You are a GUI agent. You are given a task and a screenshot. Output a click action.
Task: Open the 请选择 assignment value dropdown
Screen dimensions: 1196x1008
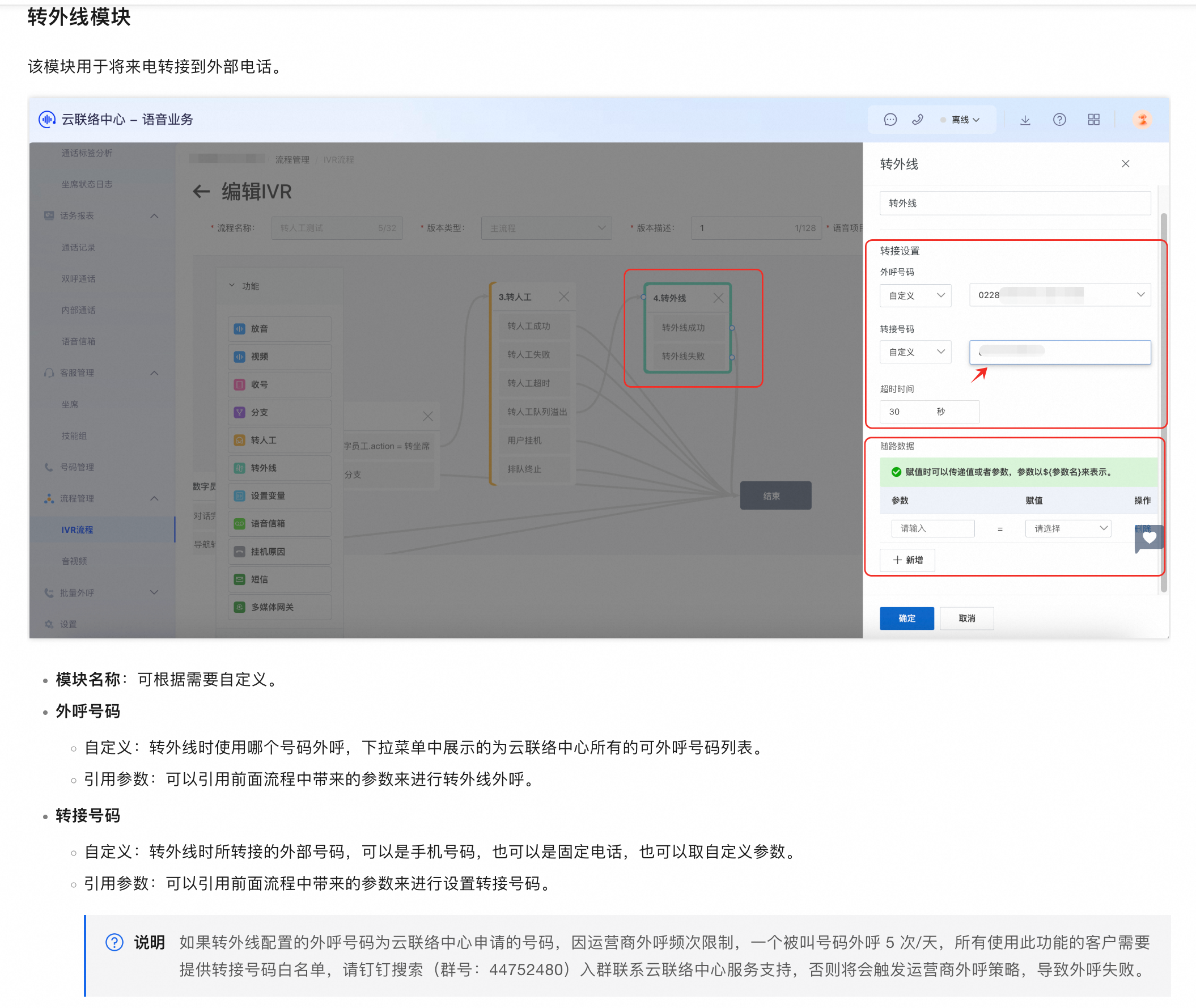click(1067, 528)
